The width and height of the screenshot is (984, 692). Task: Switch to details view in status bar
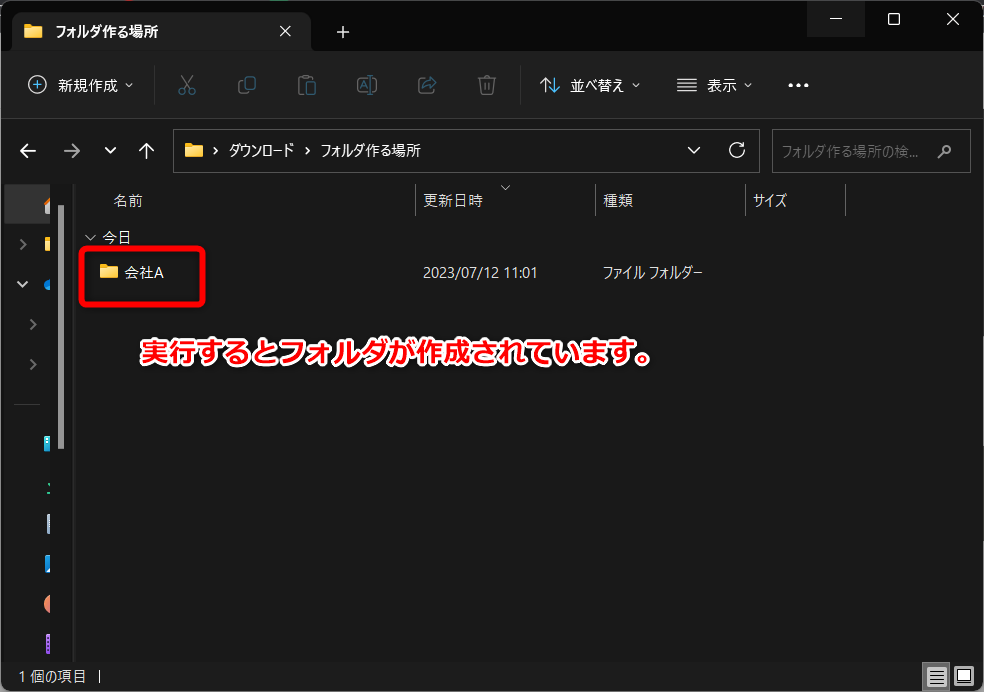click(x=936, y=676)
